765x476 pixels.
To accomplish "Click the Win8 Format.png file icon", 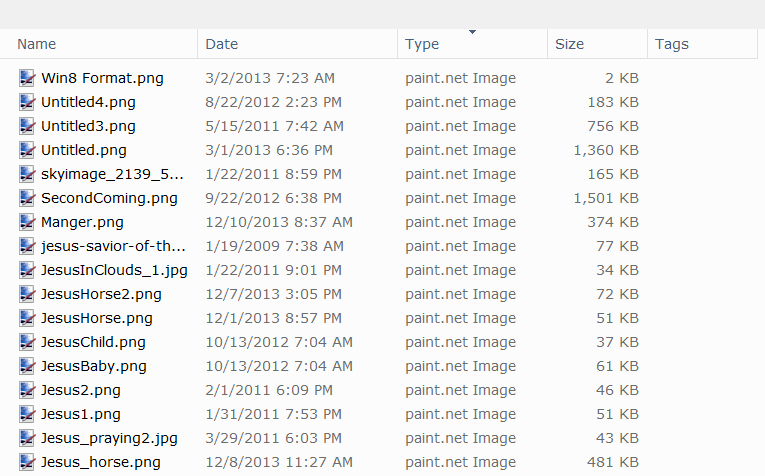I will 27,78.
